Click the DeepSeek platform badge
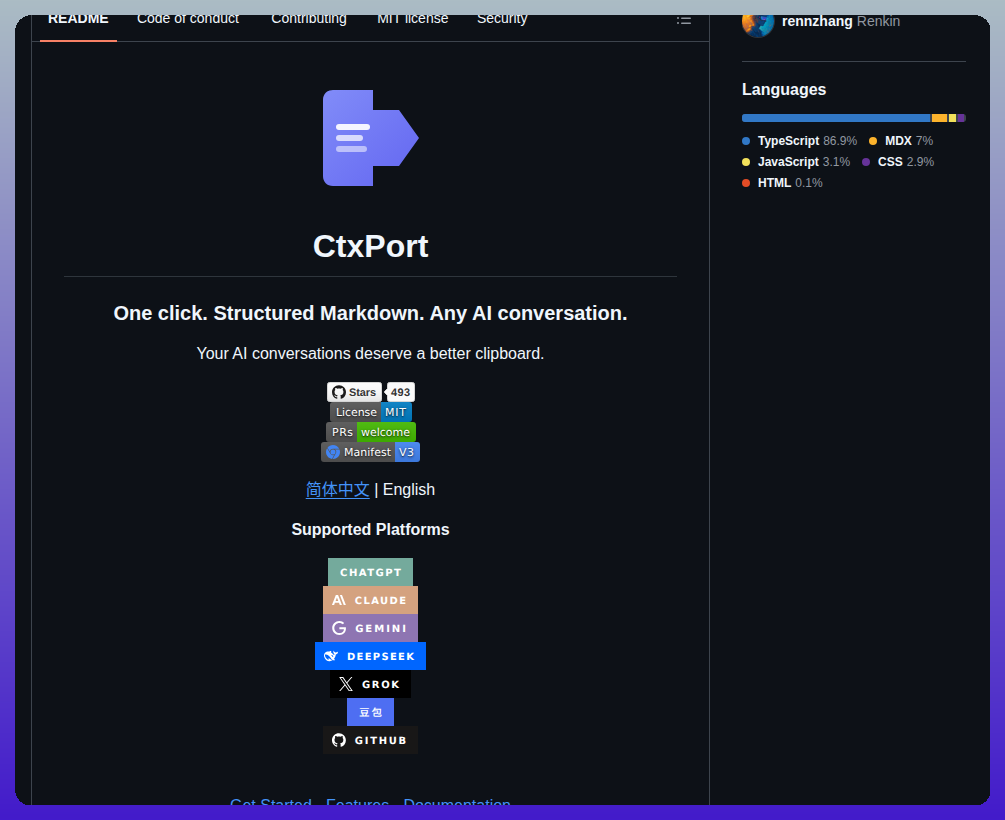 (370, 656)
